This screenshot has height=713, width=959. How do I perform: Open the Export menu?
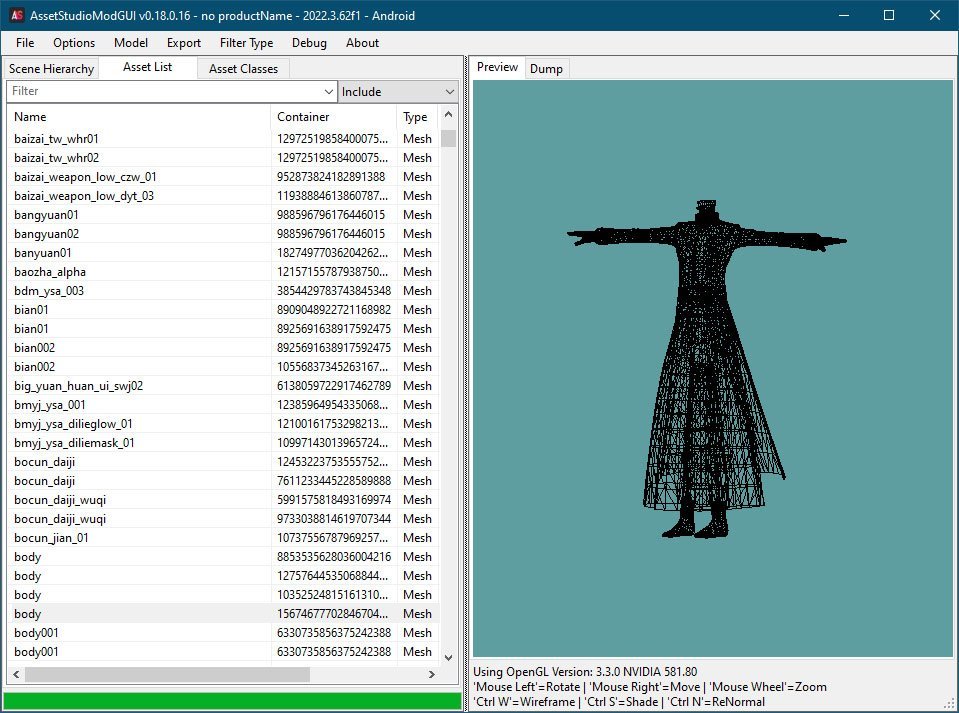tap(184, 43)
